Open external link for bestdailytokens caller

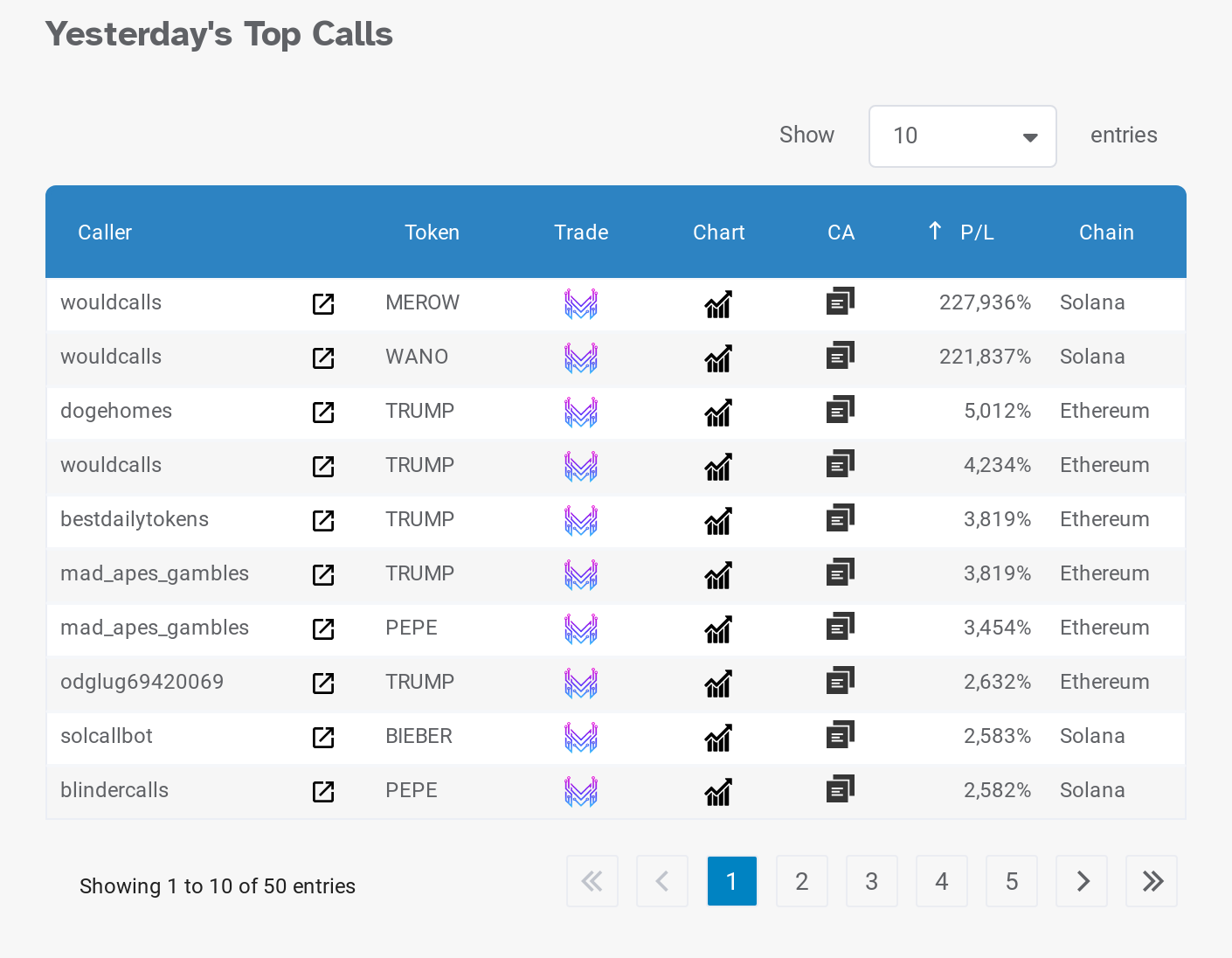(323, 520)
